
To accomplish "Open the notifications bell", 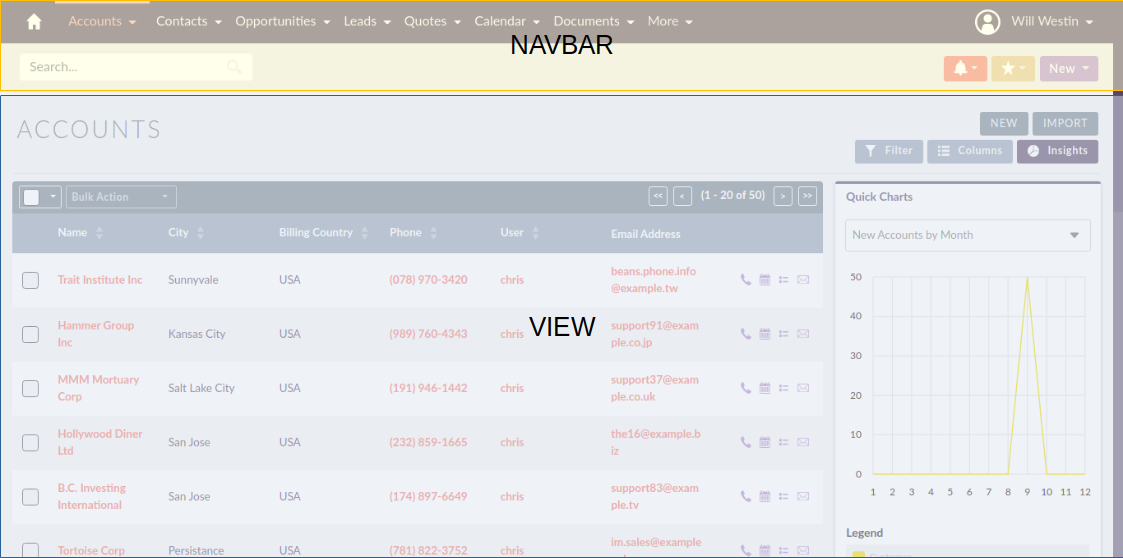I will click(x=965, y=68).
